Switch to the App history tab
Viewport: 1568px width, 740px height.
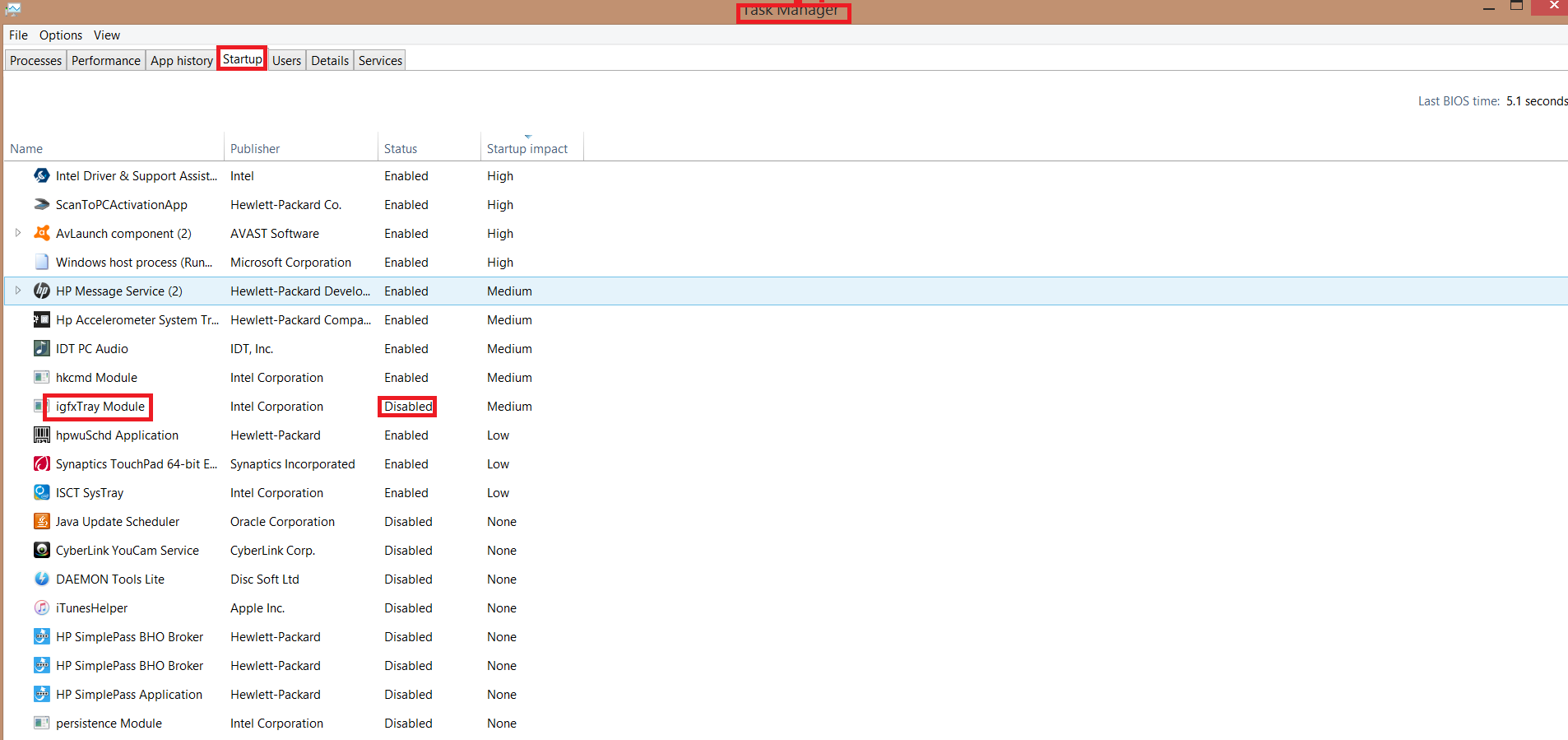coord(182,60)
